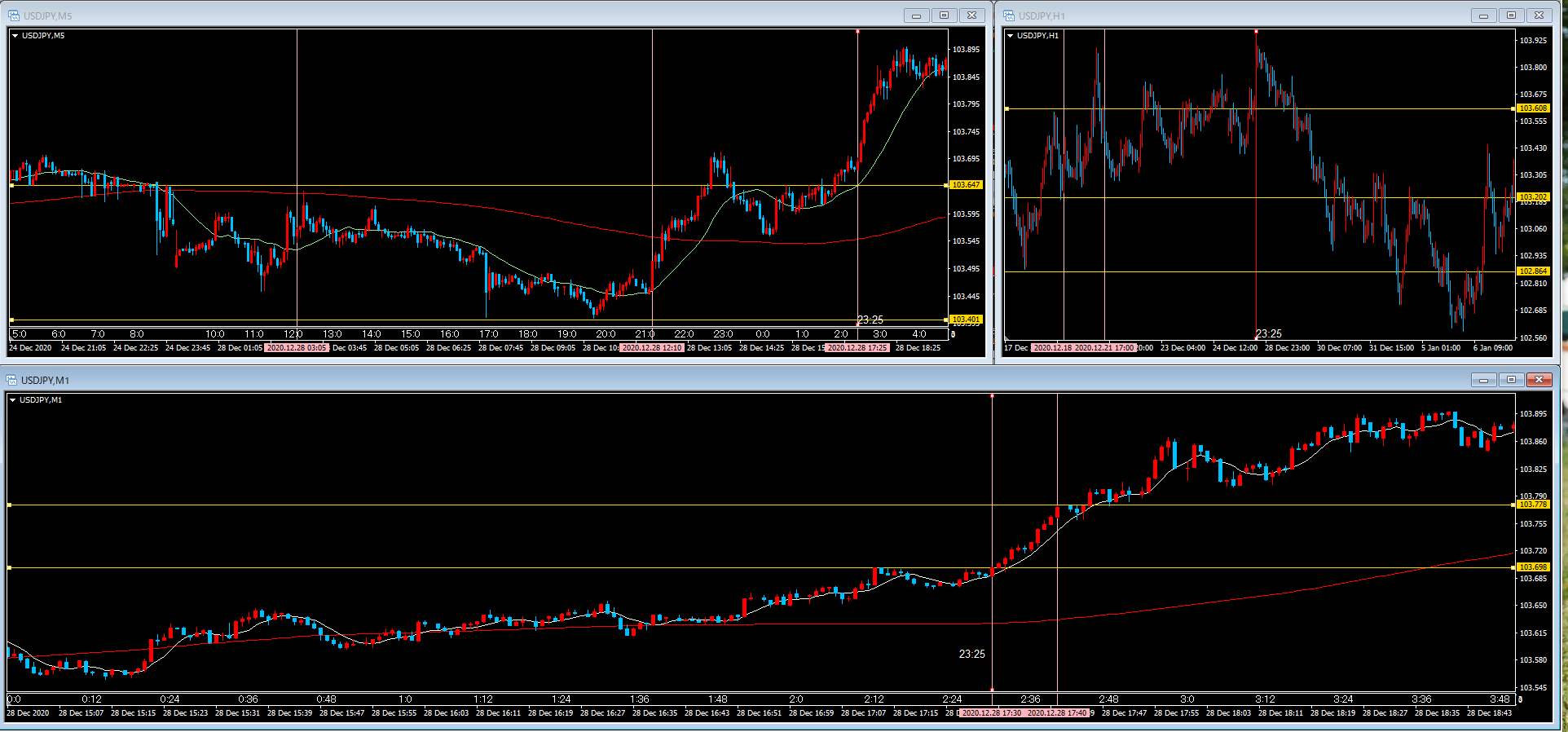The image size is (1568, 732).
Task: Click the 103.647 price label on M5
Action: [x=966, y=185]
